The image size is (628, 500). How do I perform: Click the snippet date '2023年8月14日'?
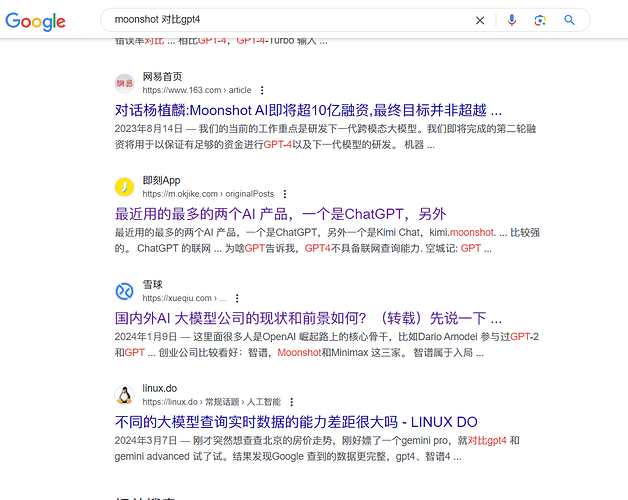click(149, 129)
